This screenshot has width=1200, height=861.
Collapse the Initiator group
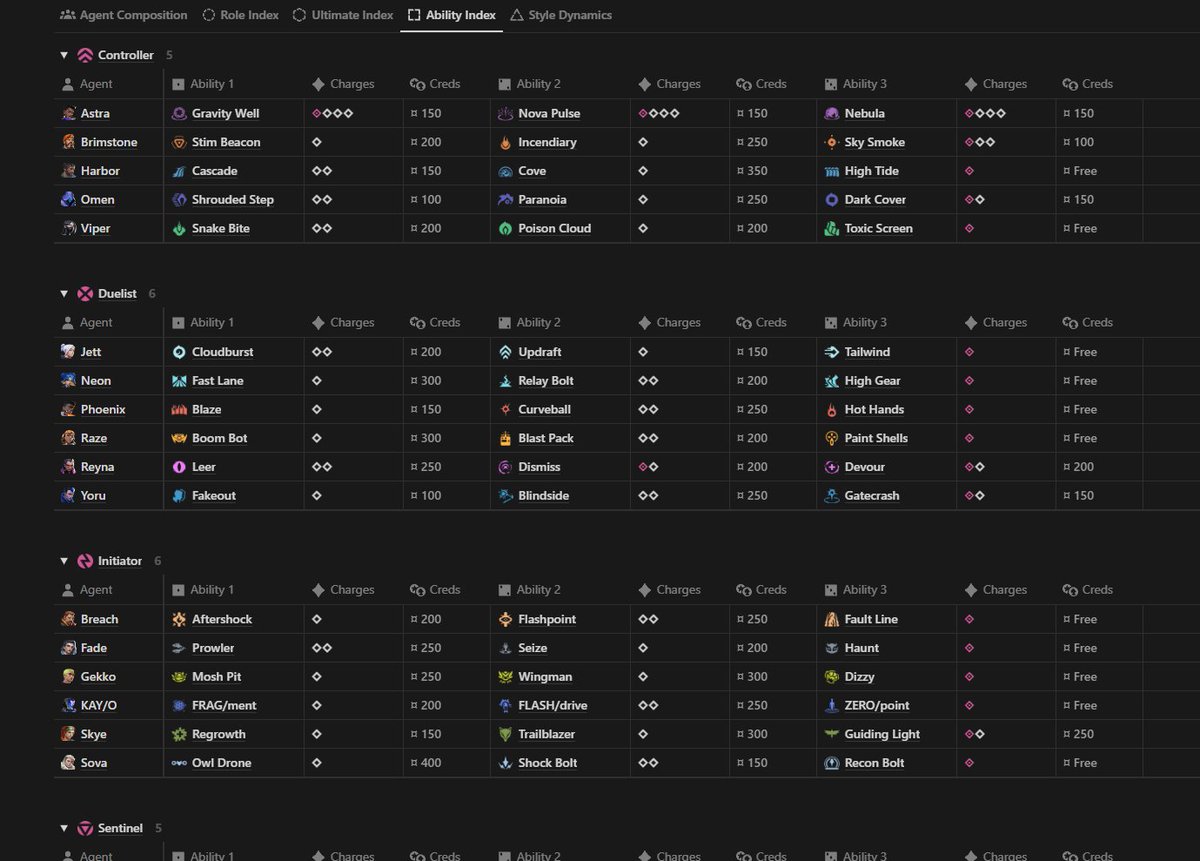pyautogui.click(x=64, y=561)
